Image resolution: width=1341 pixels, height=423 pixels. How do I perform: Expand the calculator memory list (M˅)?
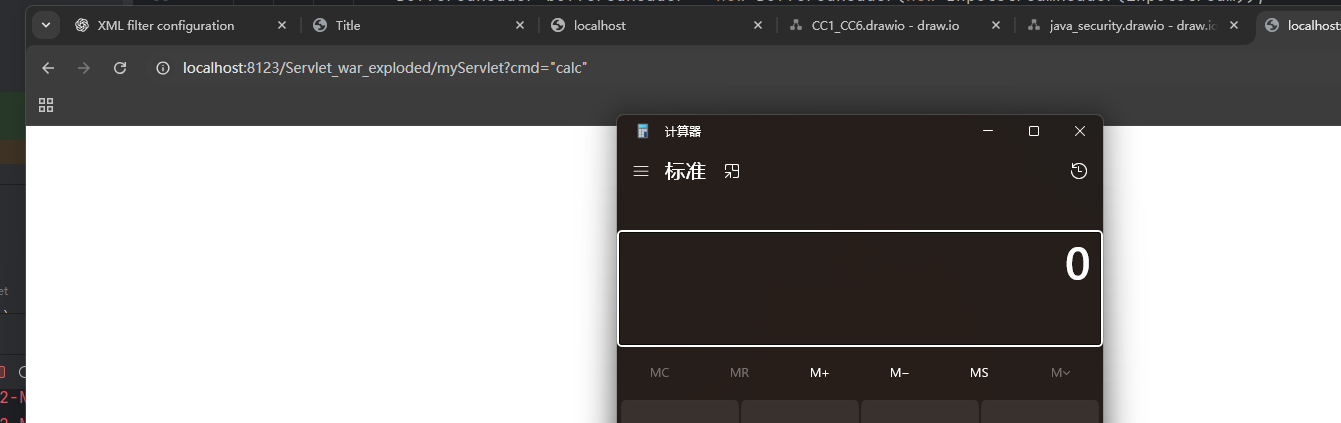(x=1060, y=373)
